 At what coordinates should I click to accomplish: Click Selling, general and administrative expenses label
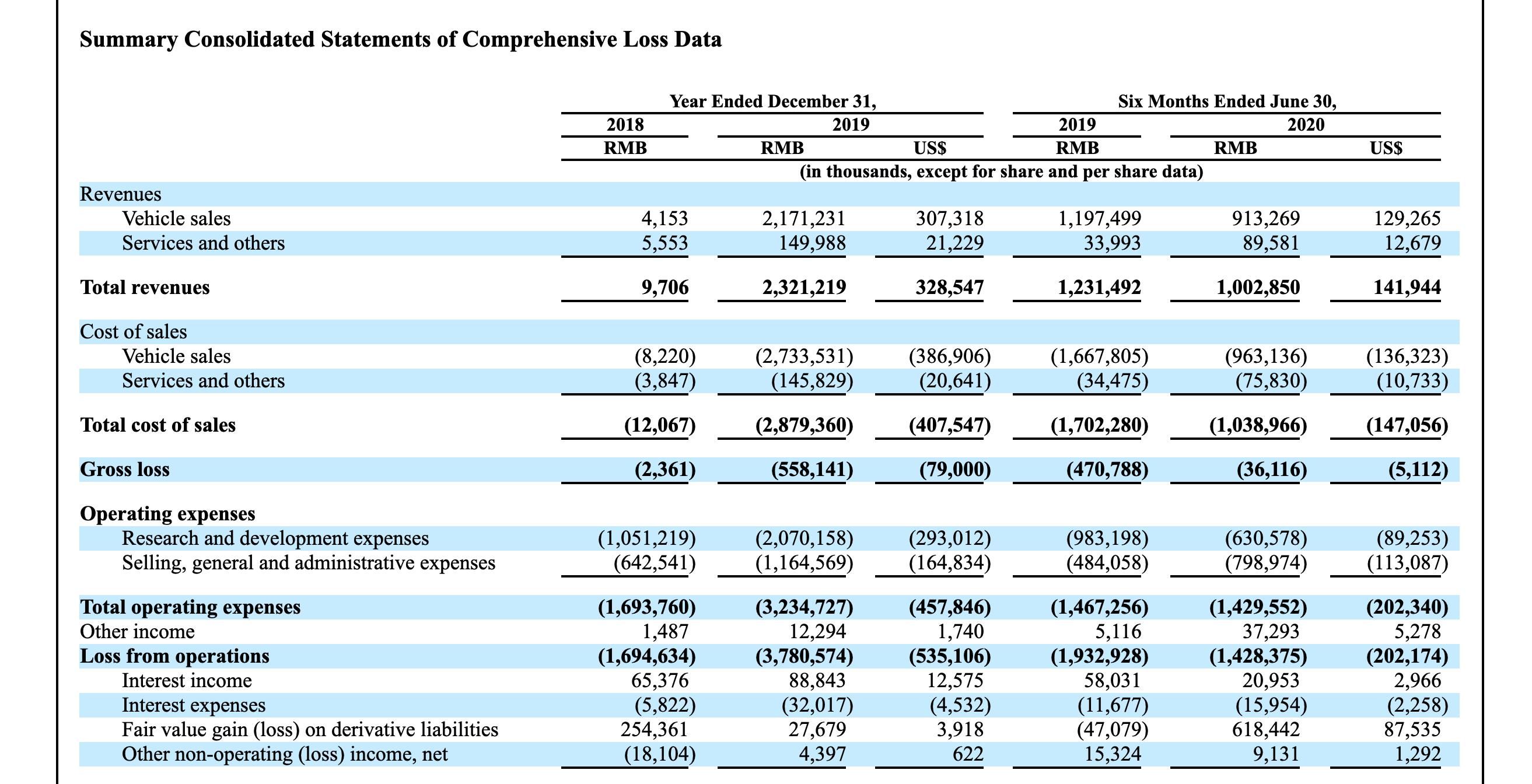click(308, 562)
